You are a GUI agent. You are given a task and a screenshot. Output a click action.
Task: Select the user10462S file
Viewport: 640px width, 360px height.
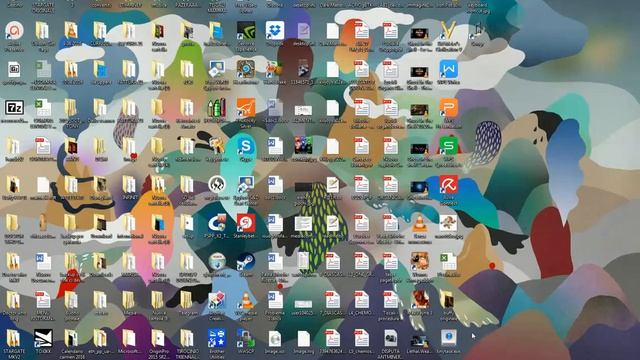[304, 304]
